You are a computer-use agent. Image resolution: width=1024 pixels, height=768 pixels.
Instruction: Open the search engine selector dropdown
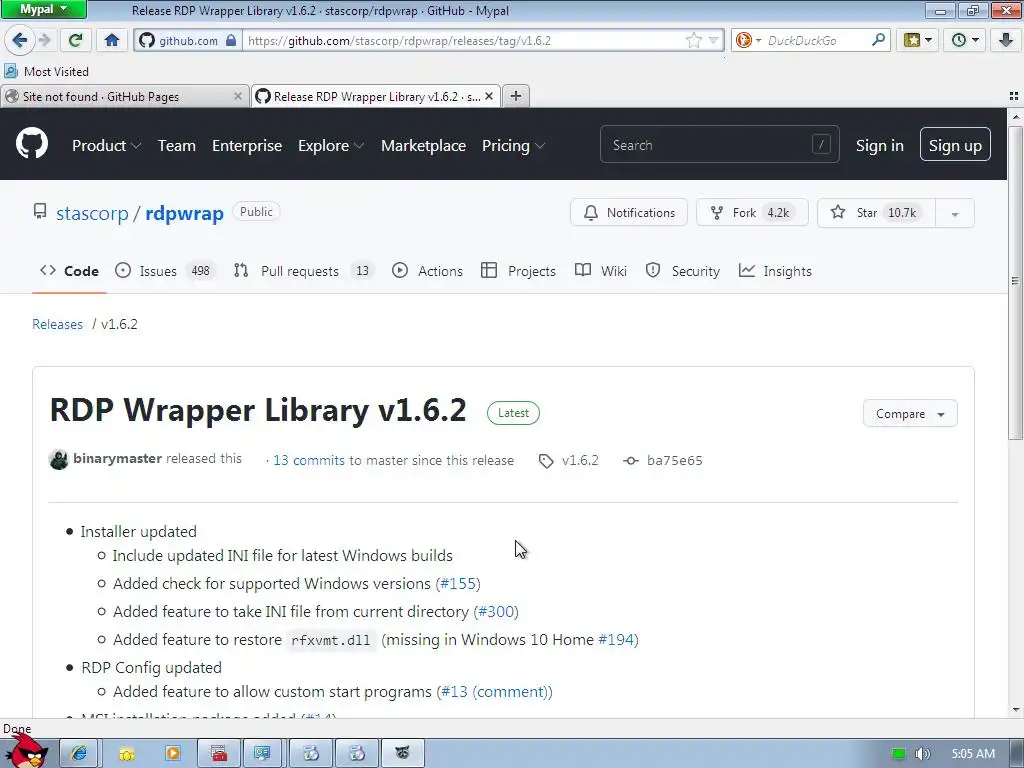748,40
